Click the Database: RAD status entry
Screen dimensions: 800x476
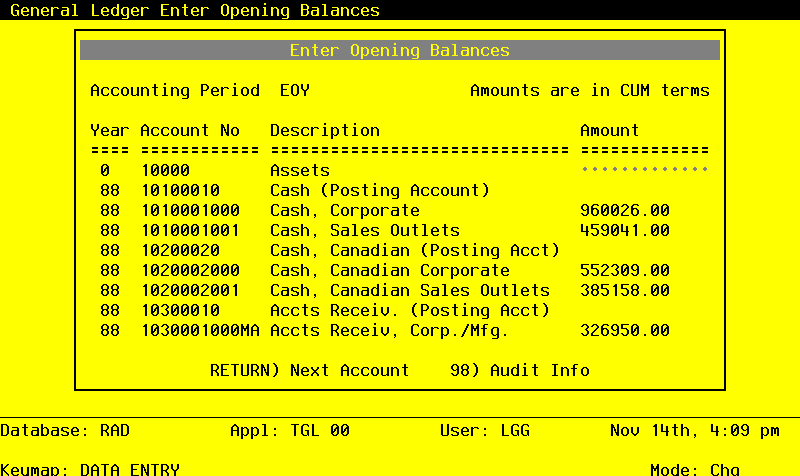[65, 431]
